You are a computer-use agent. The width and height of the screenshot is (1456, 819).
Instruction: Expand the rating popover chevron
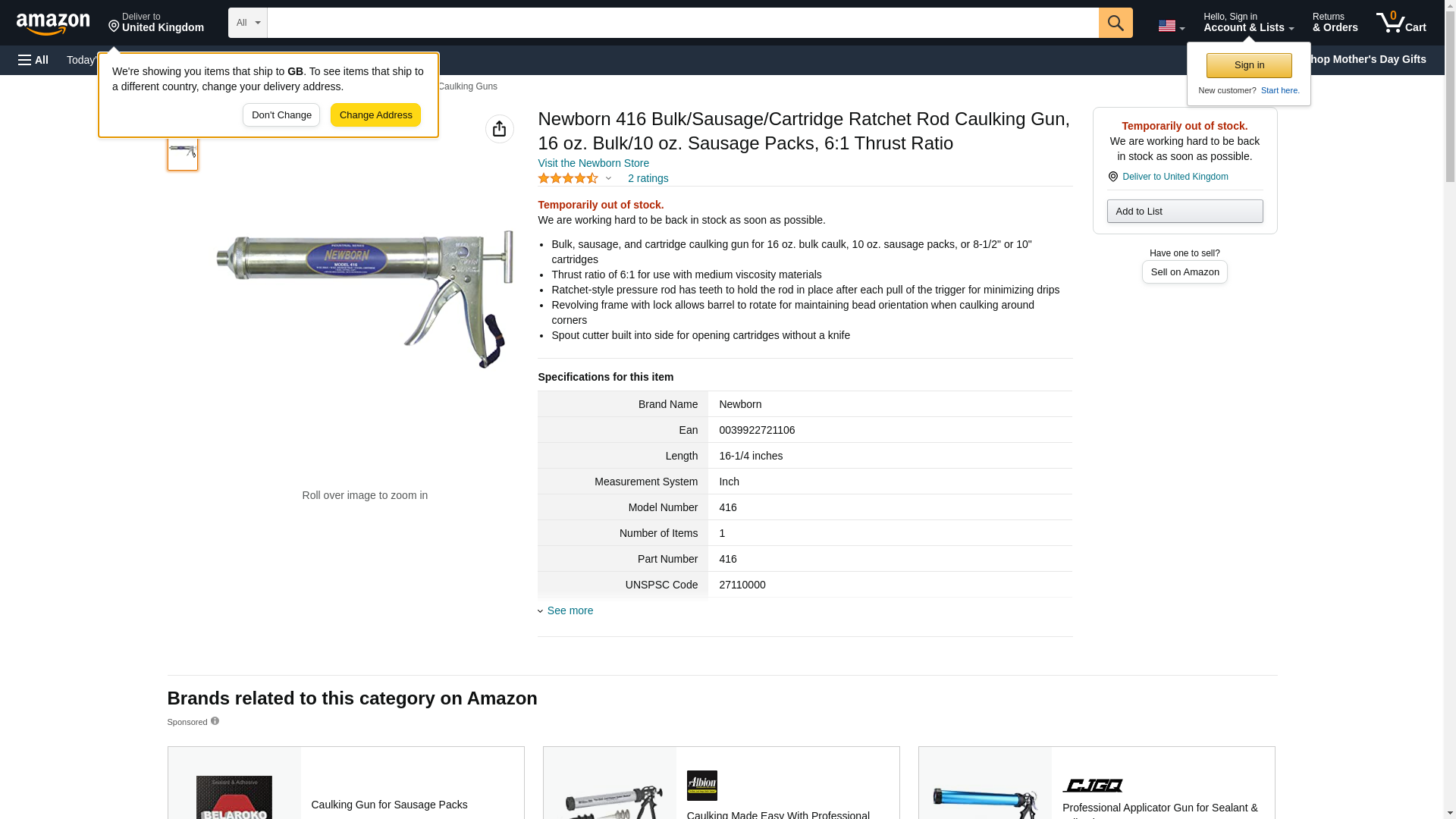coord(608,178)
